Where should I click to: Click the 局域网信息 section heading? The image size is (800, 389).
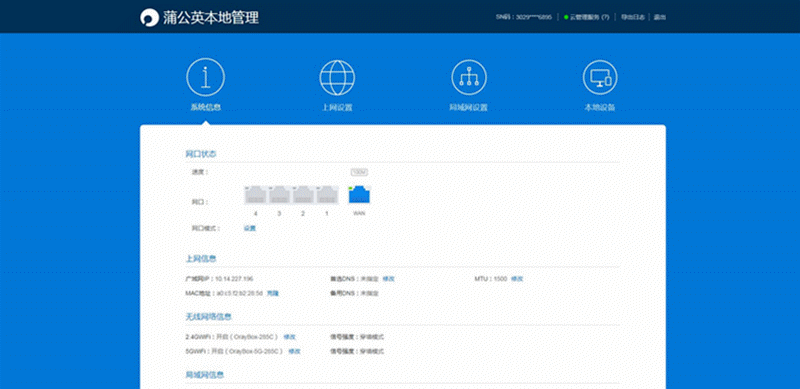point(205,375)
